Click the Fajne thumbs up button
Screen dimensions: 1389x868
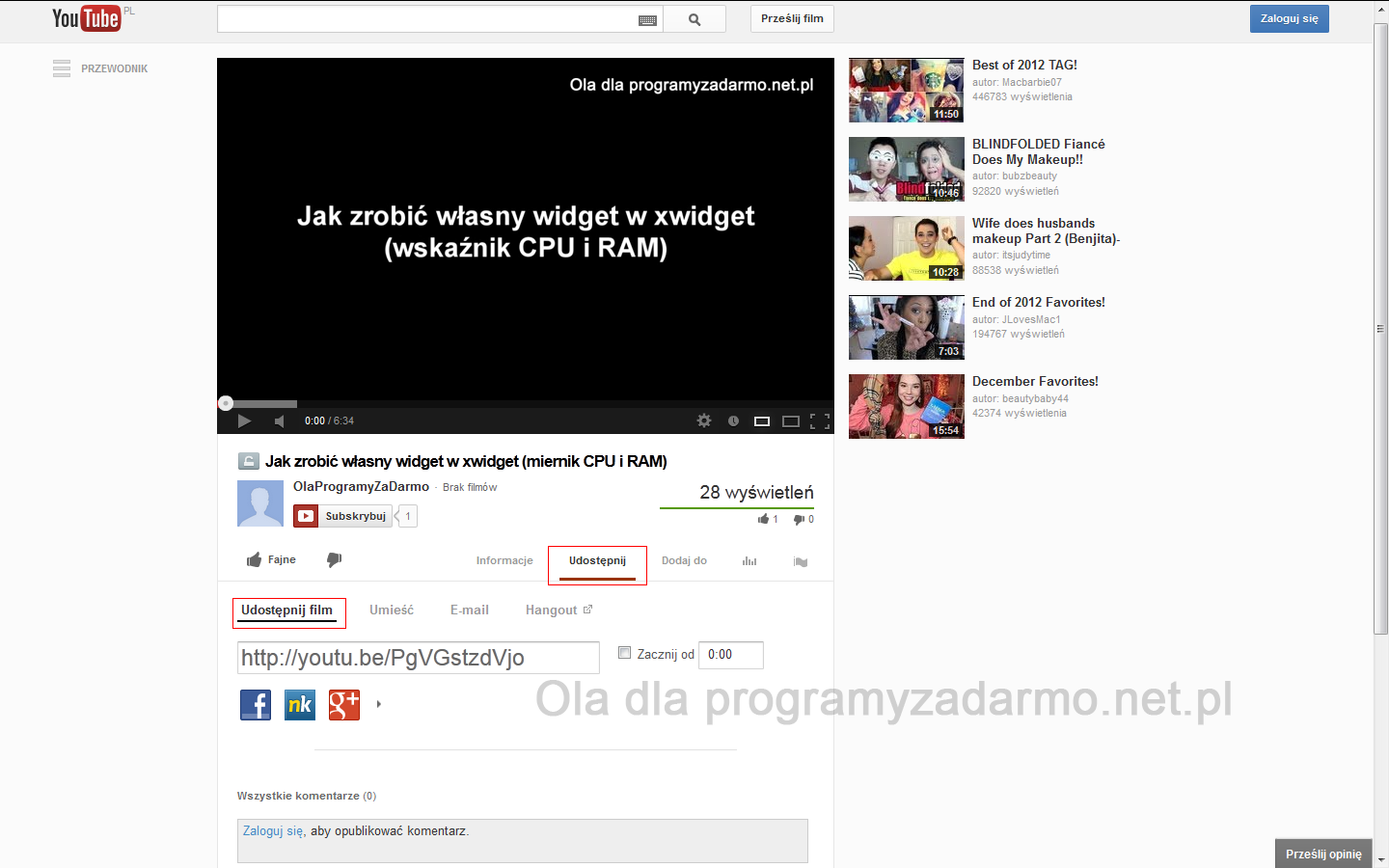coord(271,559)
